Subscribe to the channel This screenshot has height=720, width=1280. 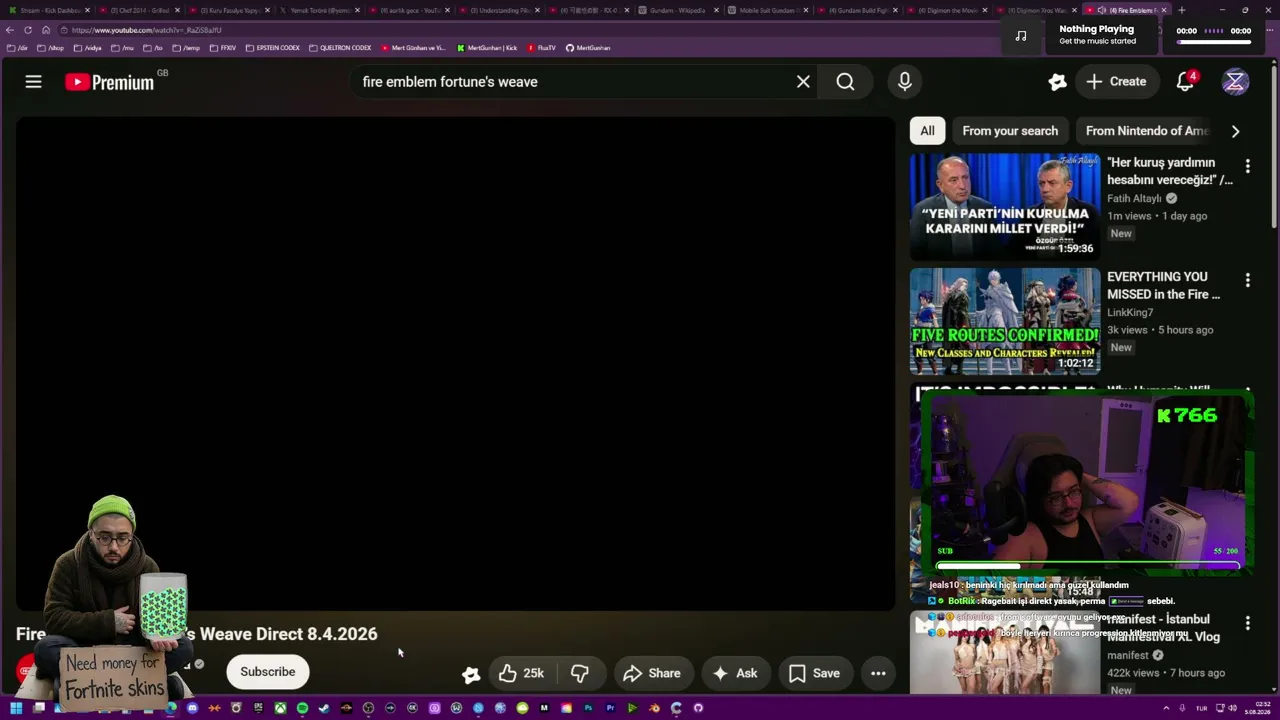tap(267, 672)
